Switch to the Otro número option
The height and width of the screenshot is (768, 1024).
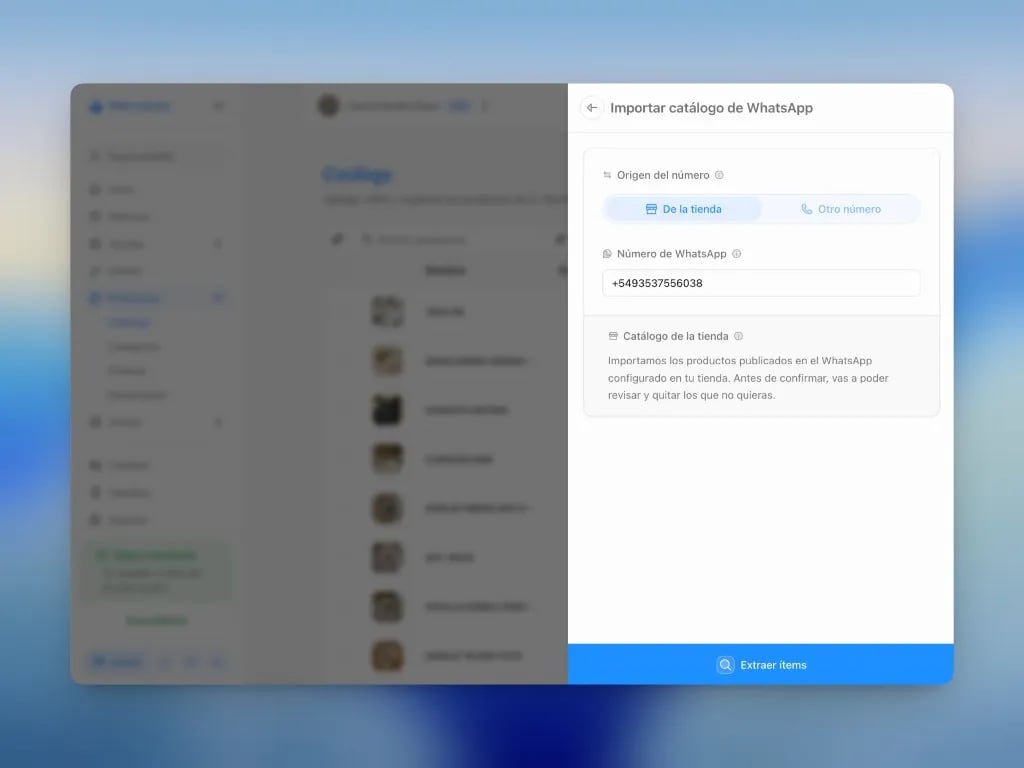coord(840,209)
